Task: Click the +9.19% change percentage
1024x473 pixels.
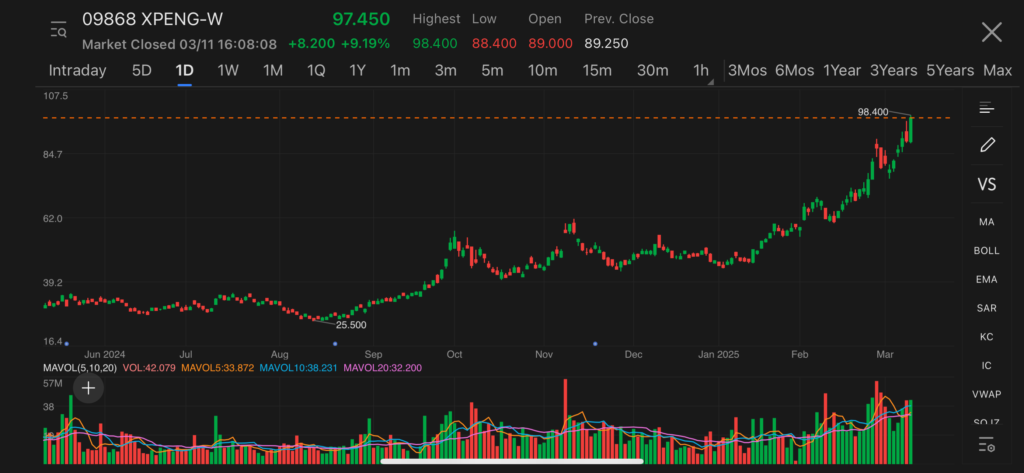Action: 366,44
